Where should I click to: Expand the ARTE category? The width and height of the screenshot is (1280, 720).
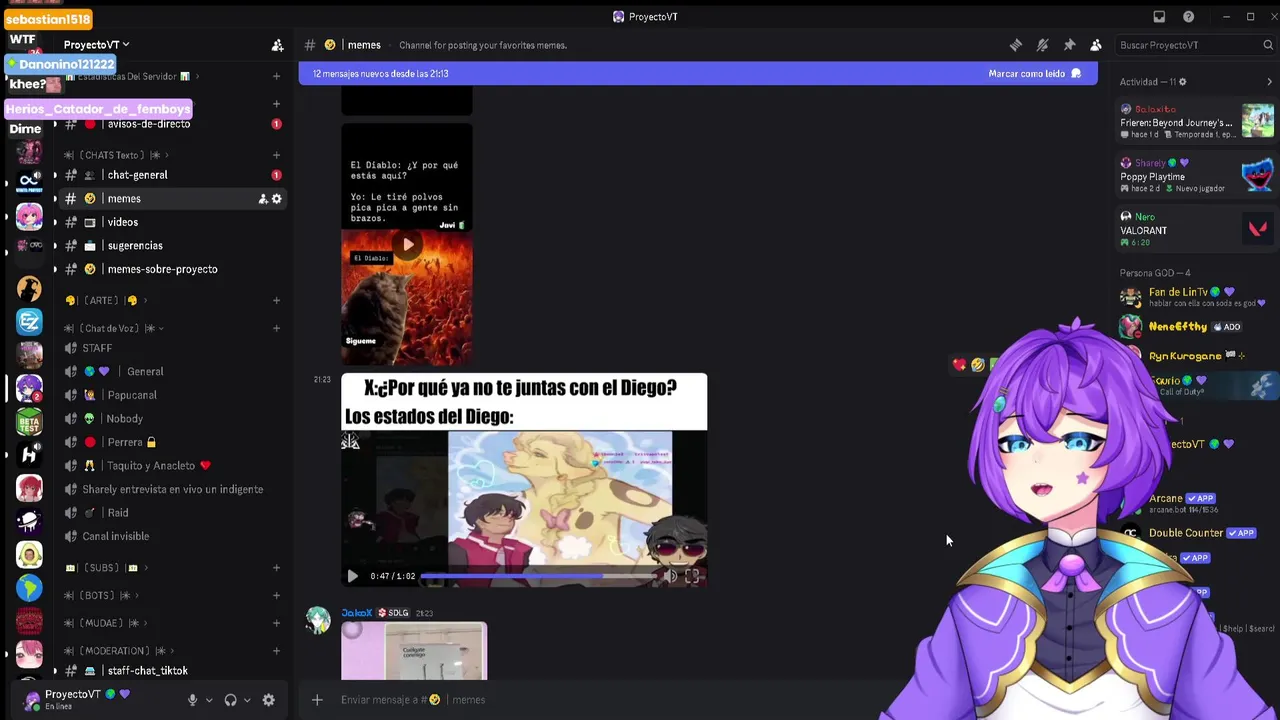pyautogui.click(x=106, y=300)
